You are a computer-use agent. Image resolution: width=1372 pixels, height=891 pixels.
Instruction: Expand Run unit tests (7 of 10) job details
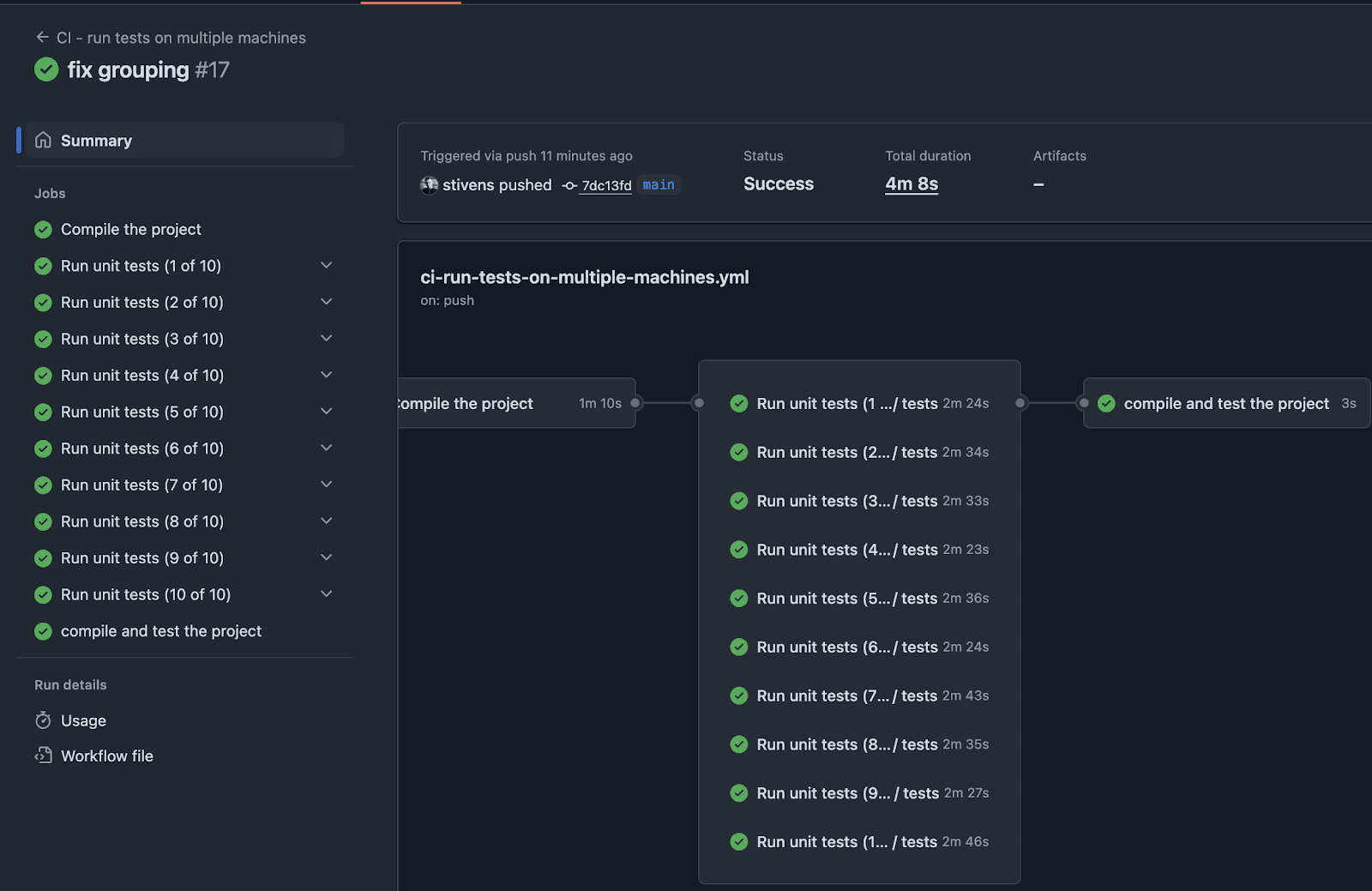(x=326, y=484)
